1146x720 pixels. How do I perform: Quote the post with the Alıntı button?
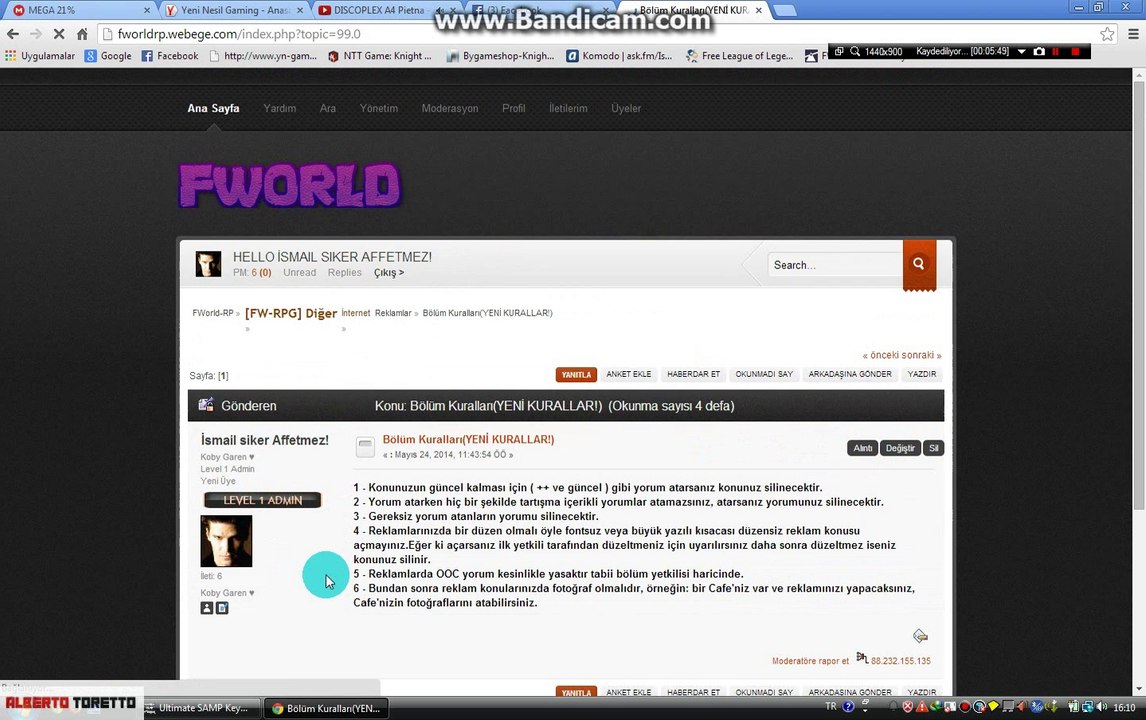(x=862, y=448)
